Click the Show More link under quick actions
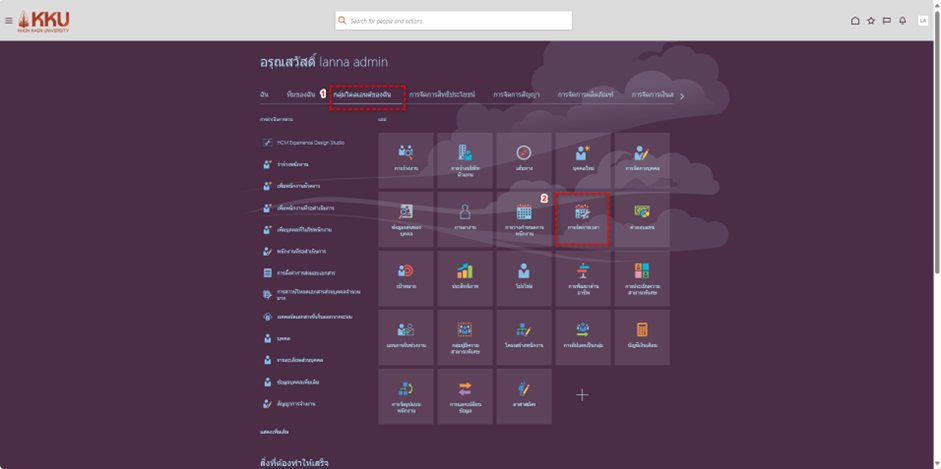 click(273, 431)
